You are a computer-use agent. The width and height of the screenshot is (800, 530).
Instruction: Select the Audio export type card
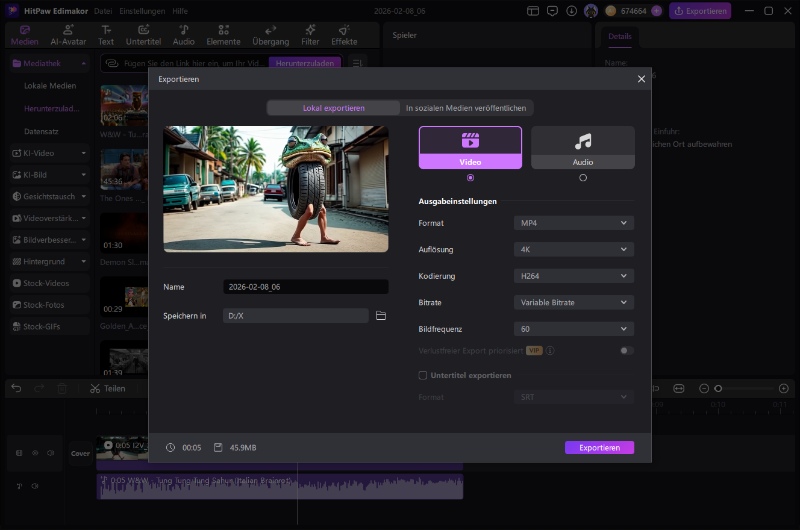(x=582, y=147)
